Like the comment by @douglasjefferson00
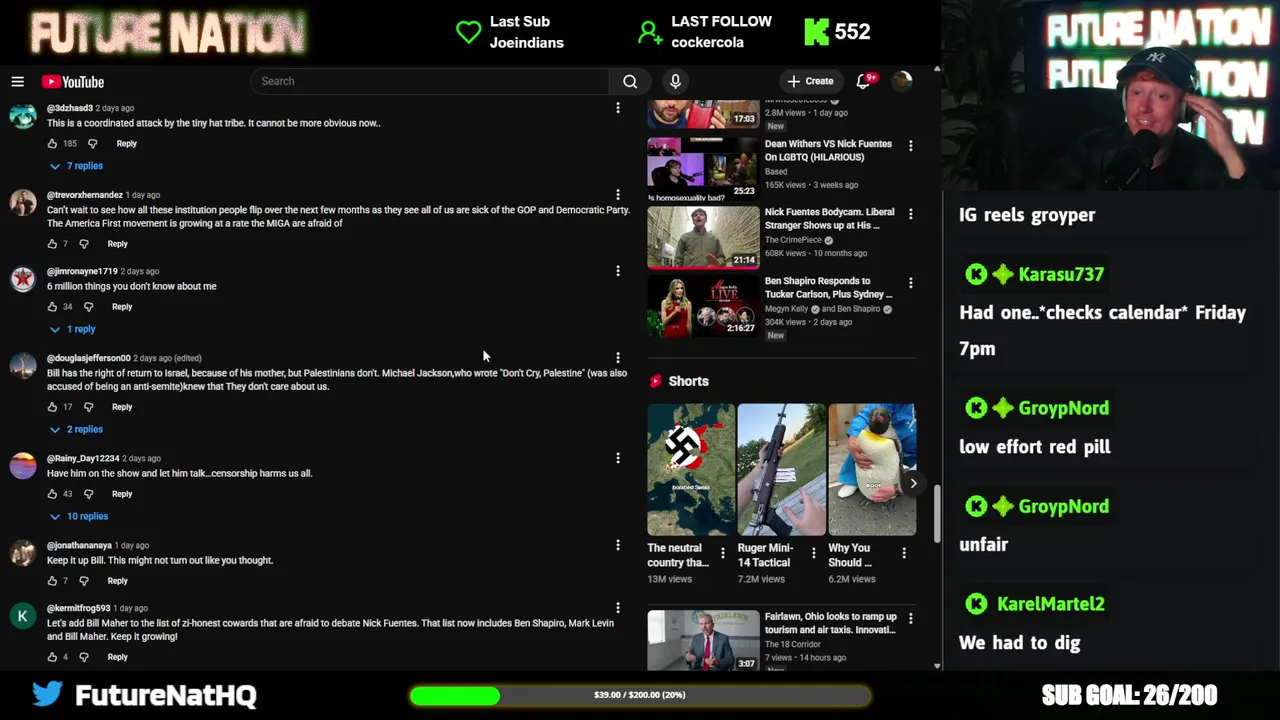Image resolution: width=1280 pixels, height=720 pixels. pyautogui.click(x=52, y=407)
